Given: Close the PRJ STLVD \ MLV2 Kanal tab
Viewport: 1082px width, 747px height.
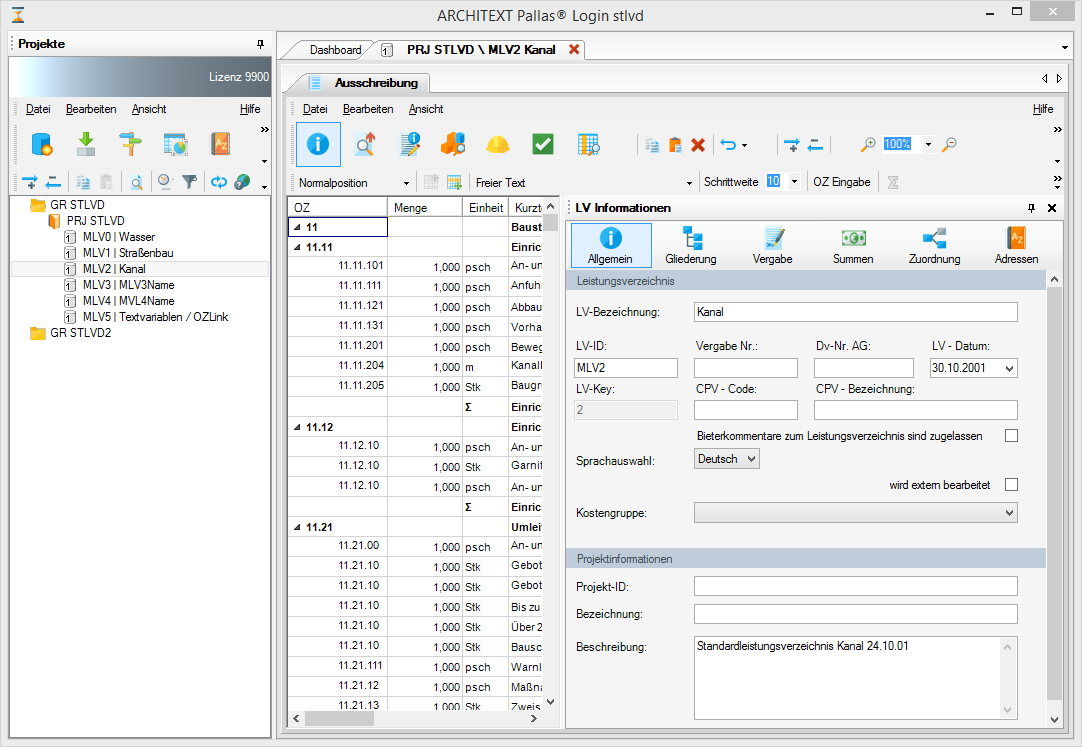Looking at the screenshot, I should click(573, 50).
